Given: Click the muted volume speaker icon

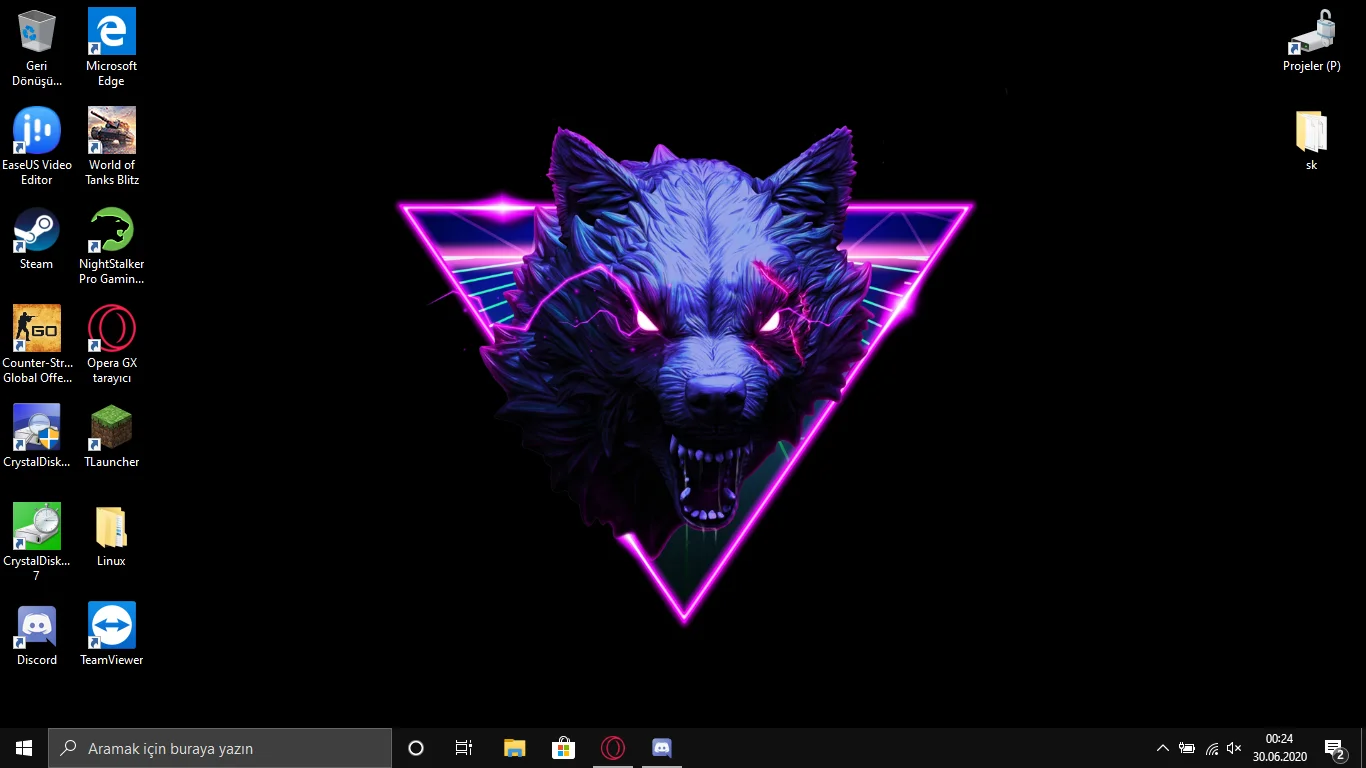Looking at the screenshot, I should (1234, 748).
